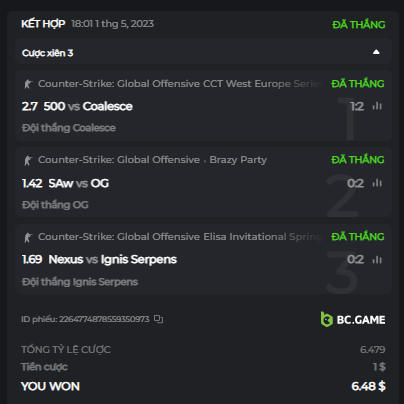Screen dimensions: 404x404
Task: Click the 1:2 score of first match
Action: [357, 106]
